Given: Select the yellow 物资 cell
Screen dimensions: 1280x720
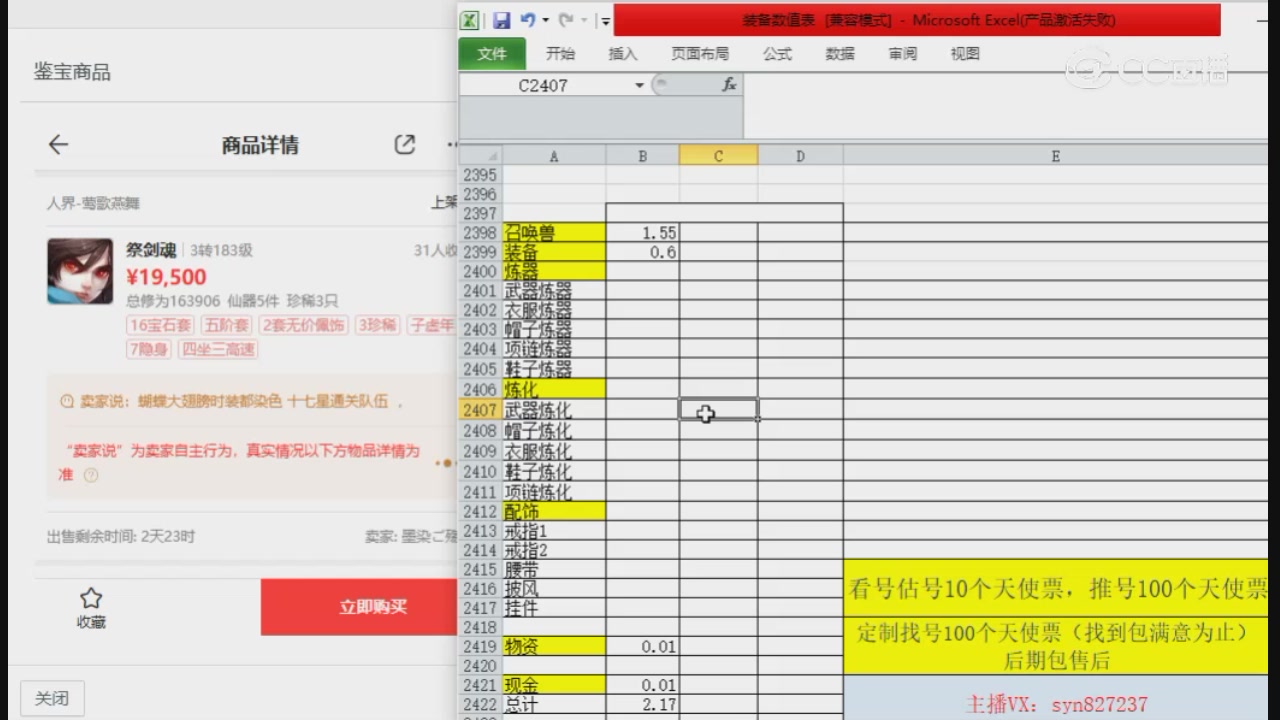Looking at the screenshot, I should (x=554, y=646).
